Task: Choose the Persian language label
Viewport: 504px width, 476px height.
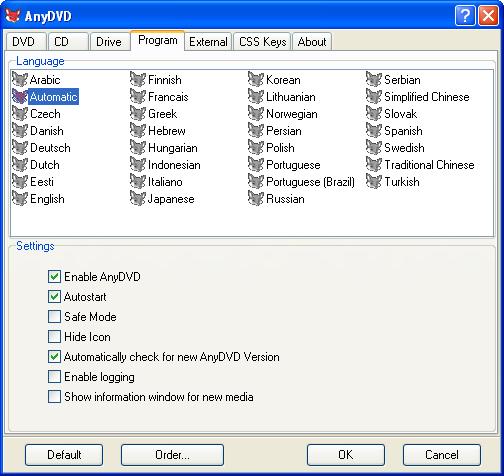Action: [284, 131]
